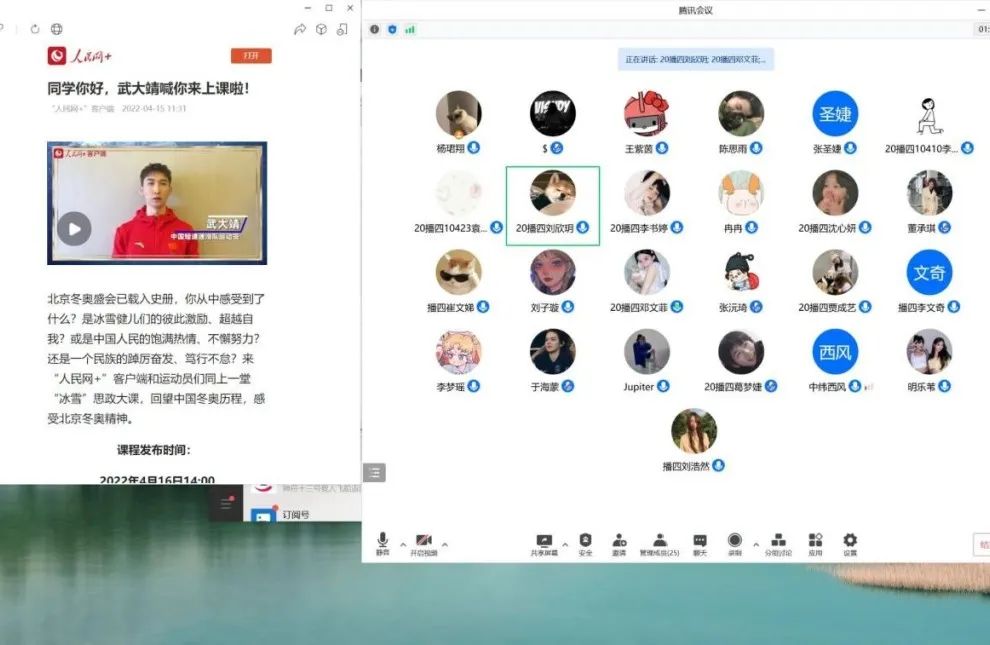Open the Security shield option in toolbar
The image size is (990, 645).
pos(585,541)
